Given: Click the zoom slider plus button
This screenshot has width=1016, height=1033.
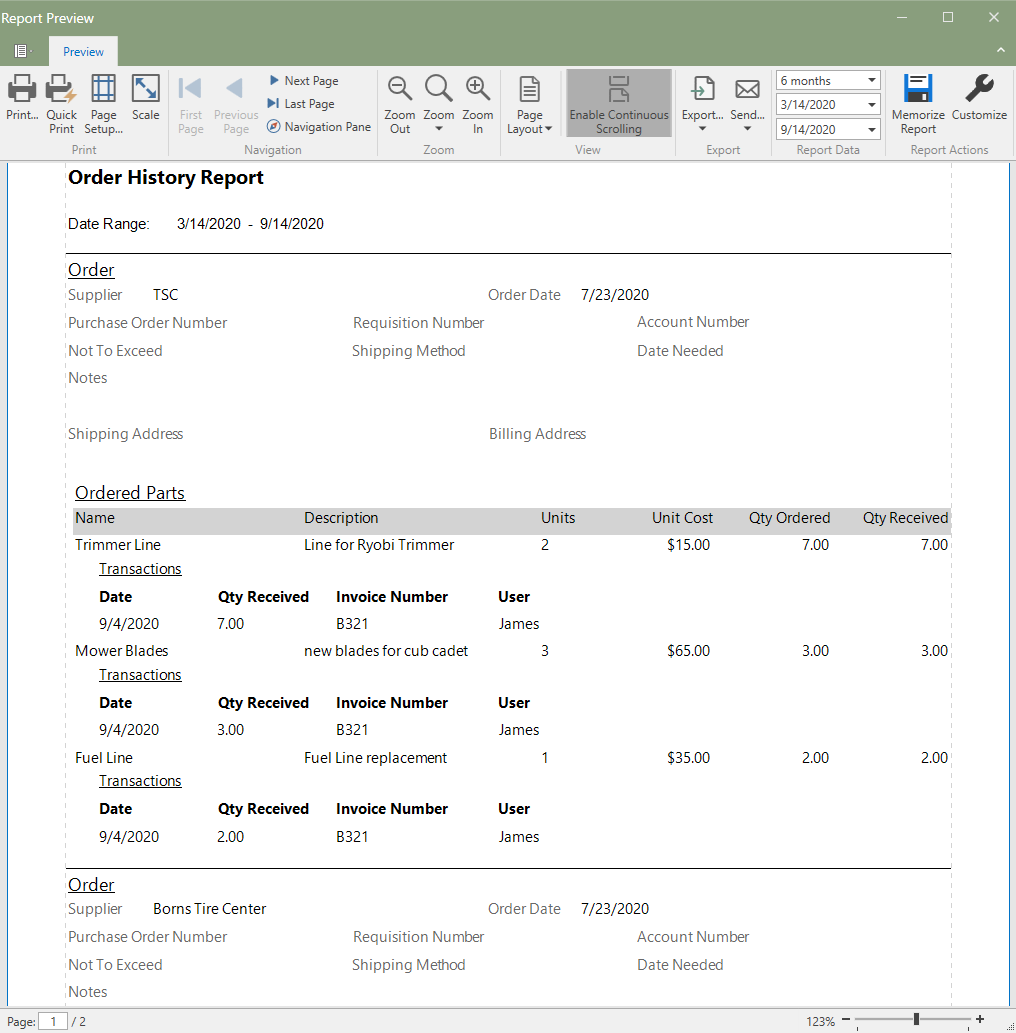Looking at the screenshot, I should pos(980,1019).
